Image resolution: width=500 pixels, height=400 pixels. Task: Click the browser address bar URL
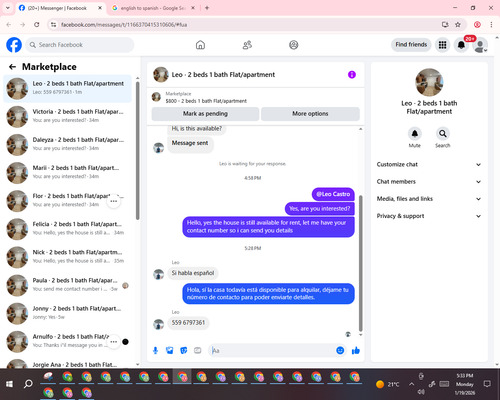point(124,25)
